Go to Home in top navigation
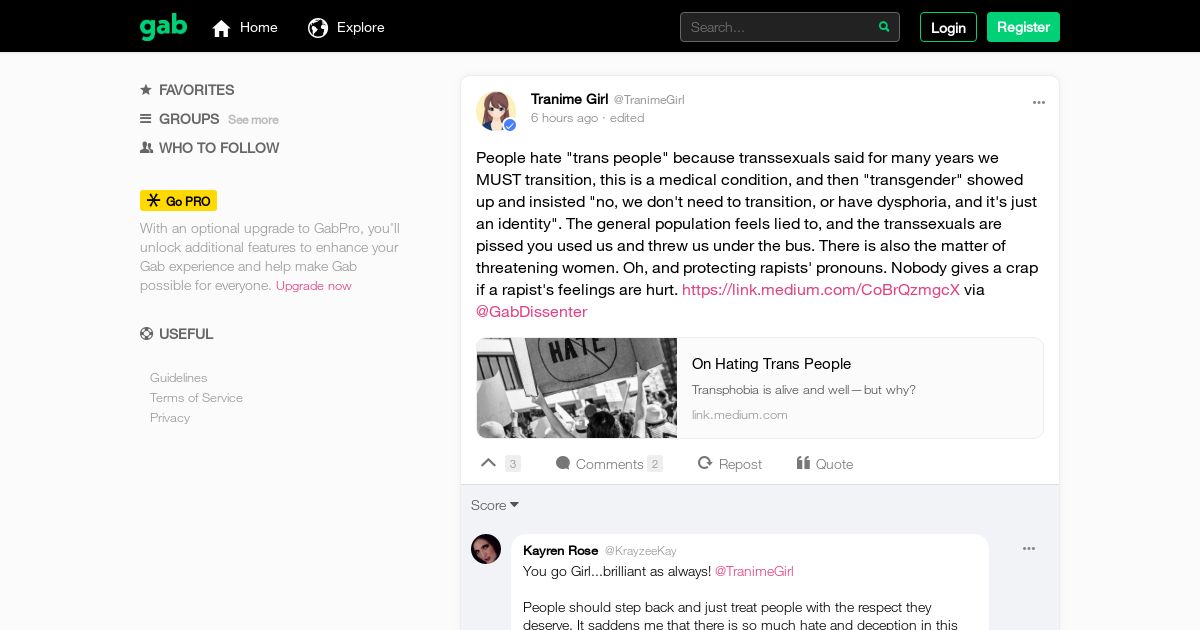Image resolution: width=1200 pixels, height=630 pixels. (x=245, y=27)
